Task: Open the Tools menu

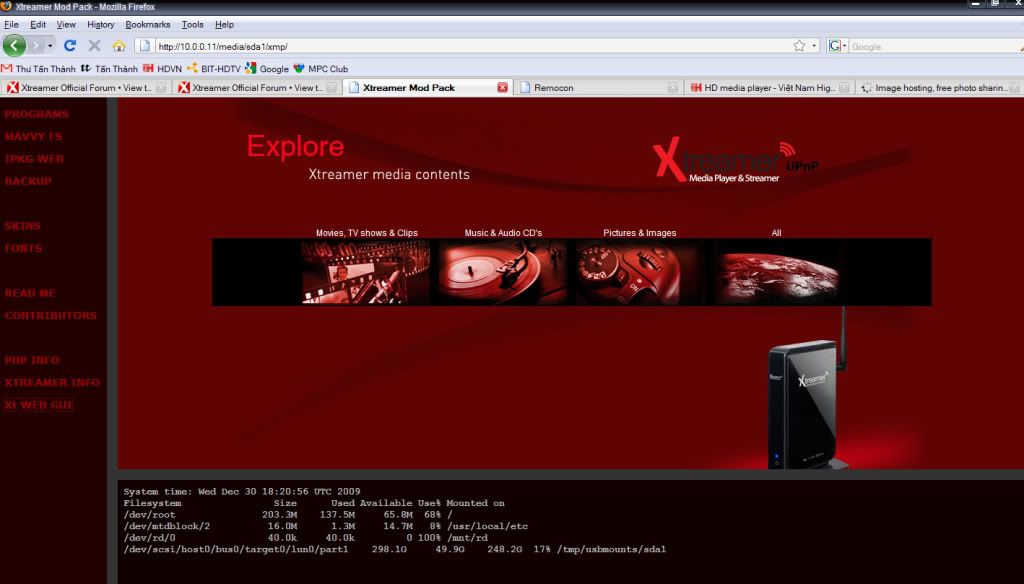Action: (x=193, y=24)
